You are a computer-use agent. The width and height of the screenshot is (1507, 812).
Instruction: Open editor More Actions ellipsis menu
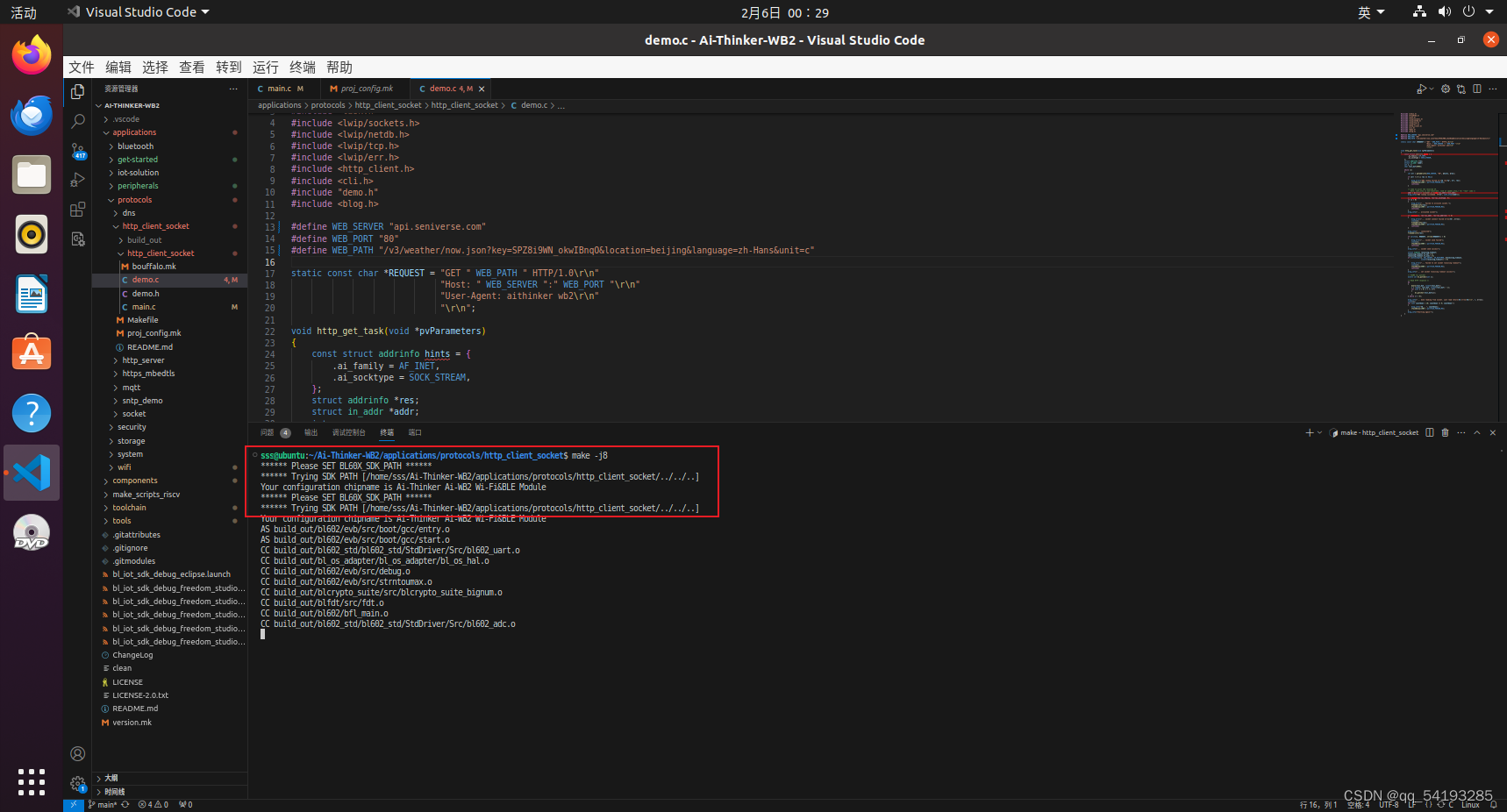pyautogui.click(x=1493, y=89)
